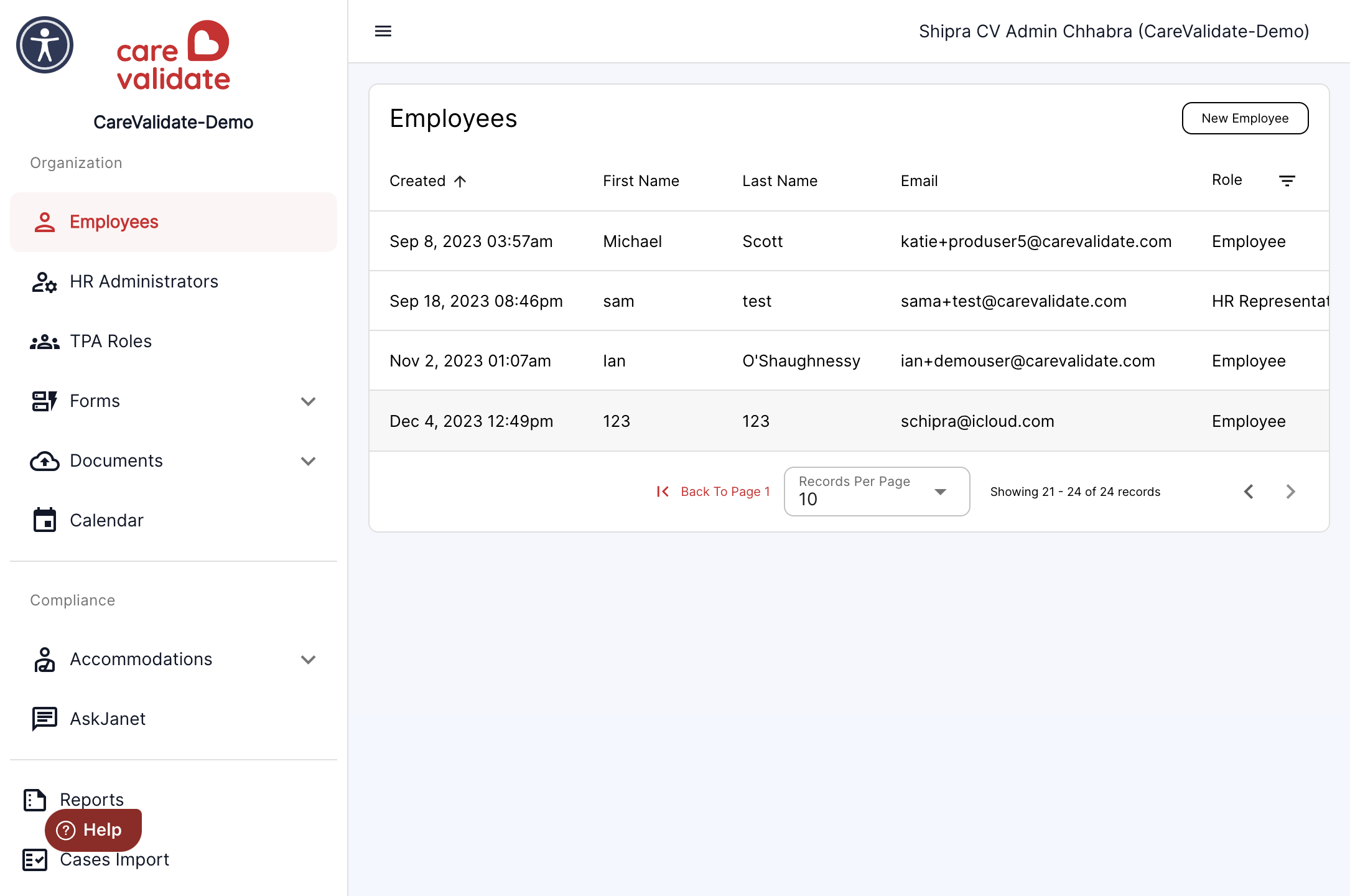Click the user name Shipra CV Admin Chhabra
Viewport: 1350px width, 896px height.
1114,31
